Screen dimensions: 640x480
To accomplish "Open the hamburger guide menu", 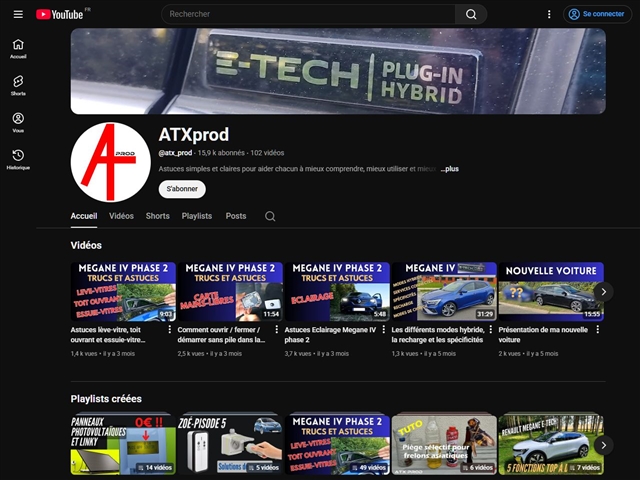I will (18, 14).
